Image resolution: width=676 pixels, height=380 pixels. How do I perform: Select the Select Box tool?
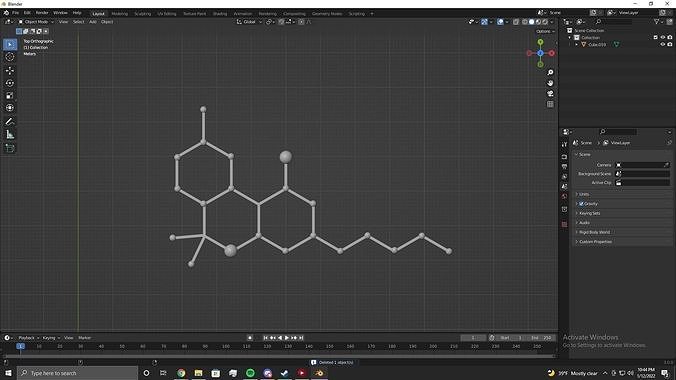coord(10,44)
